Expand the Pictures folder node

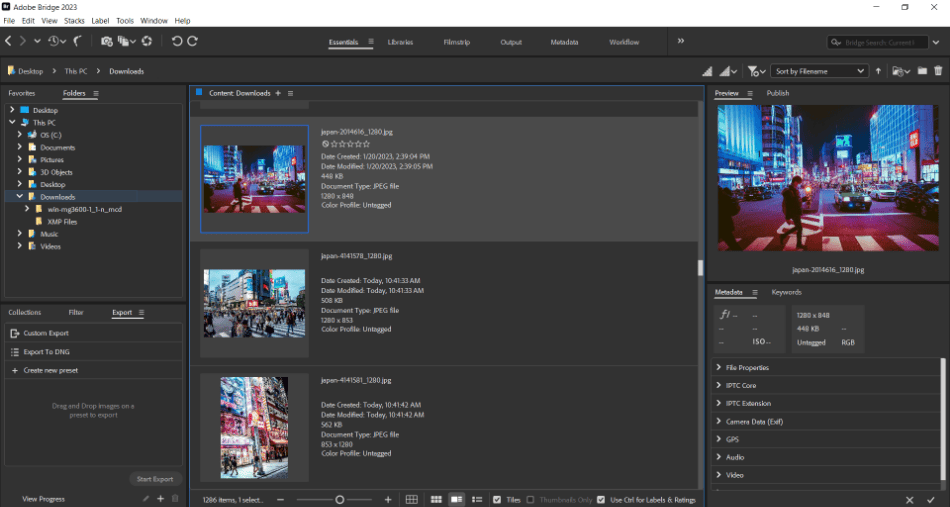click(19, 160)
